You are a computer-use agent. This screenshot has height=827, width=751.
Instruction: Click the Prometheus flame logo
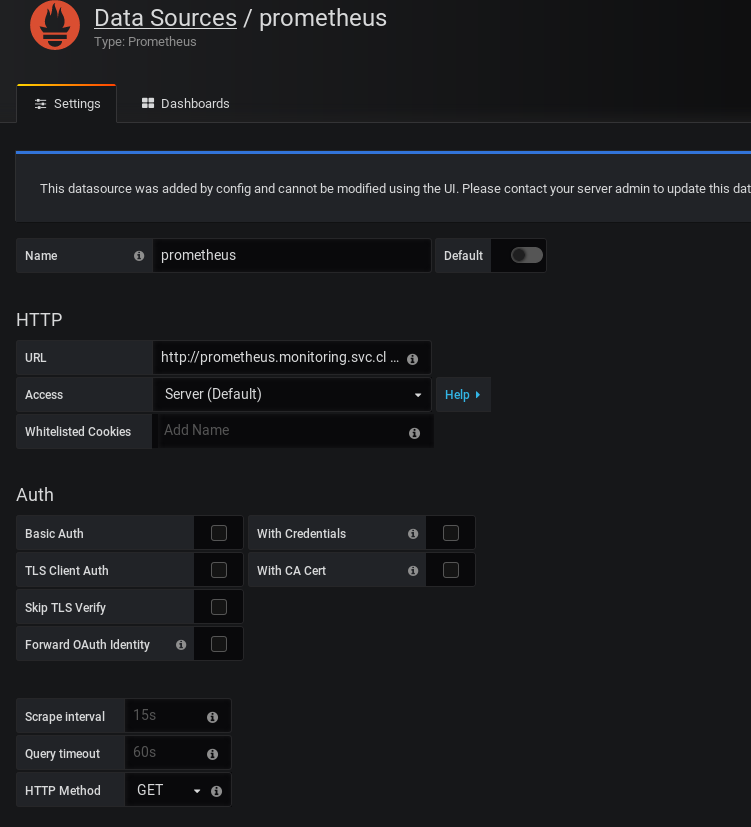point(55,25)
